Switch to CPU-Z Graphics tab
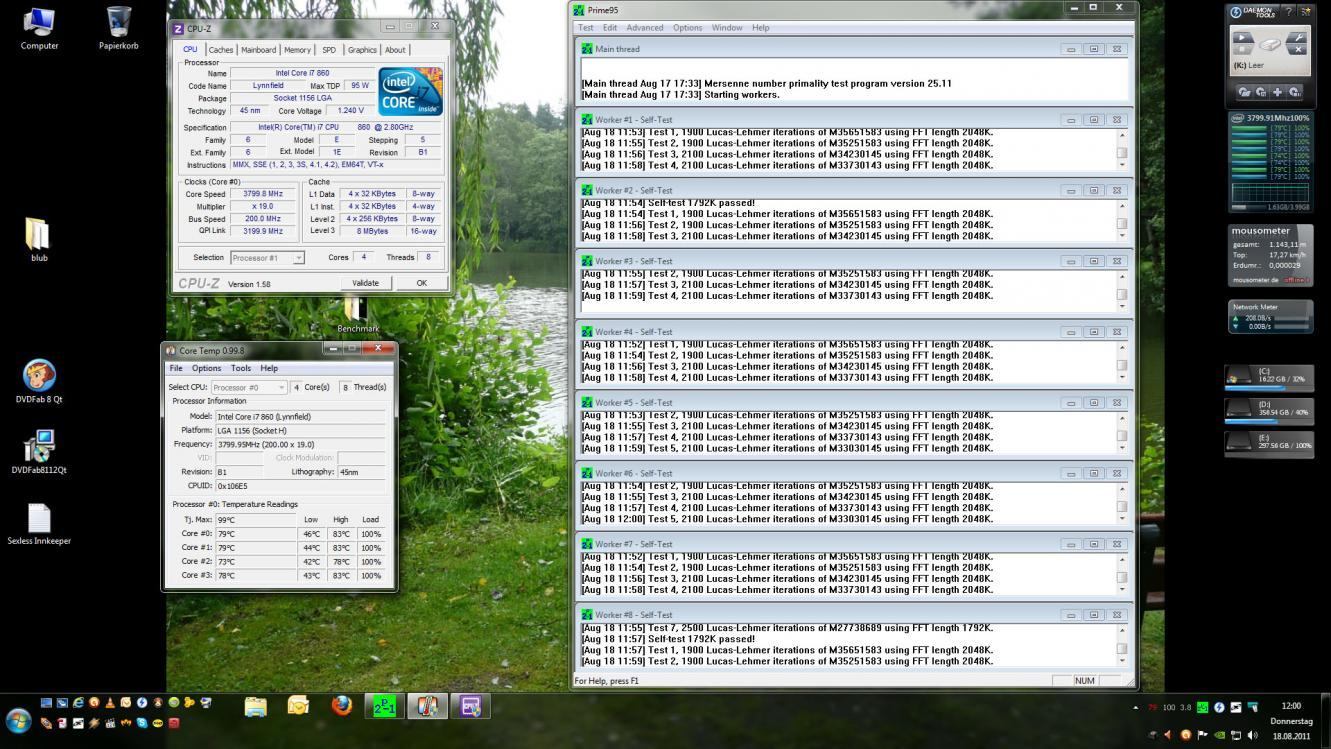The height and width of the screenshot is (749, 1331). [x=362, y=49]
